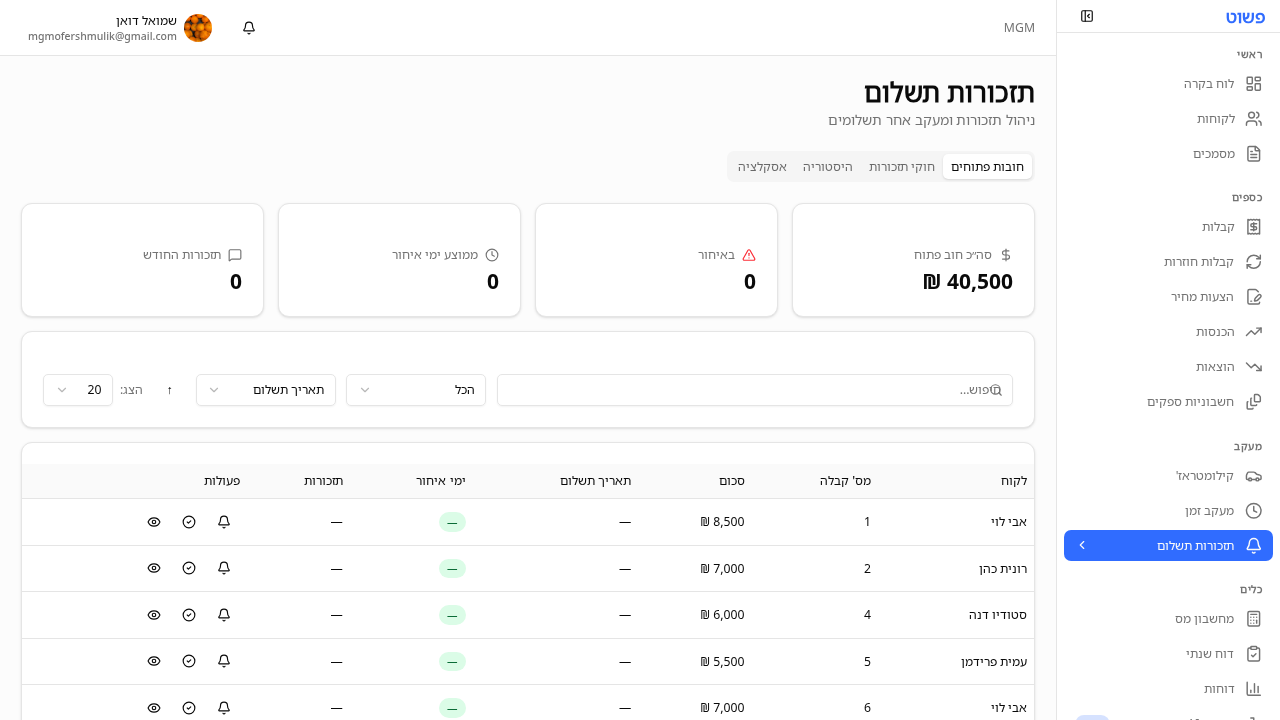Open the מחשבון מס tax calculator
The width and height of the screenshot is (1280, 720).
[1254, 618]
